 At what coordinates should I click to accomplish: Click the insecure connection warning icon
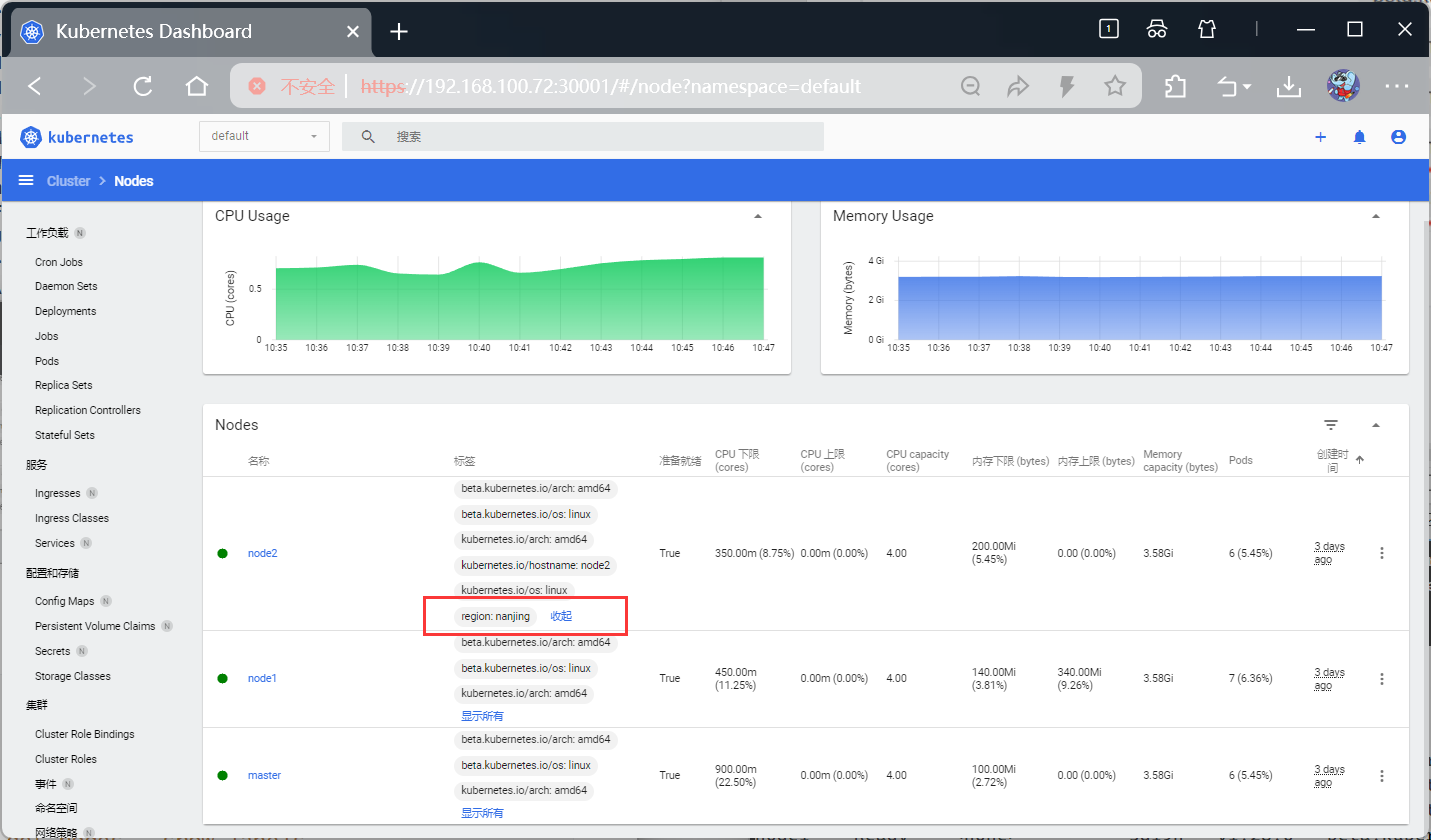click(257, 86)
